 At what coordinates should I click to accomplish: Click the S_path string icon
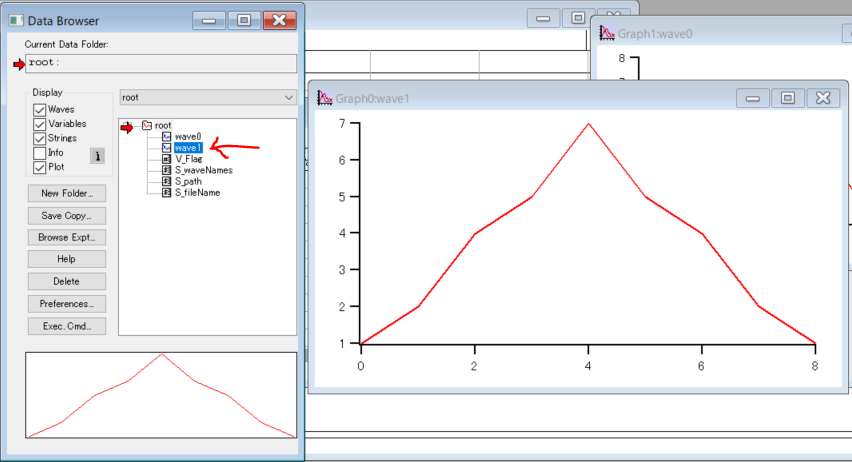click(x=166, y=181)
